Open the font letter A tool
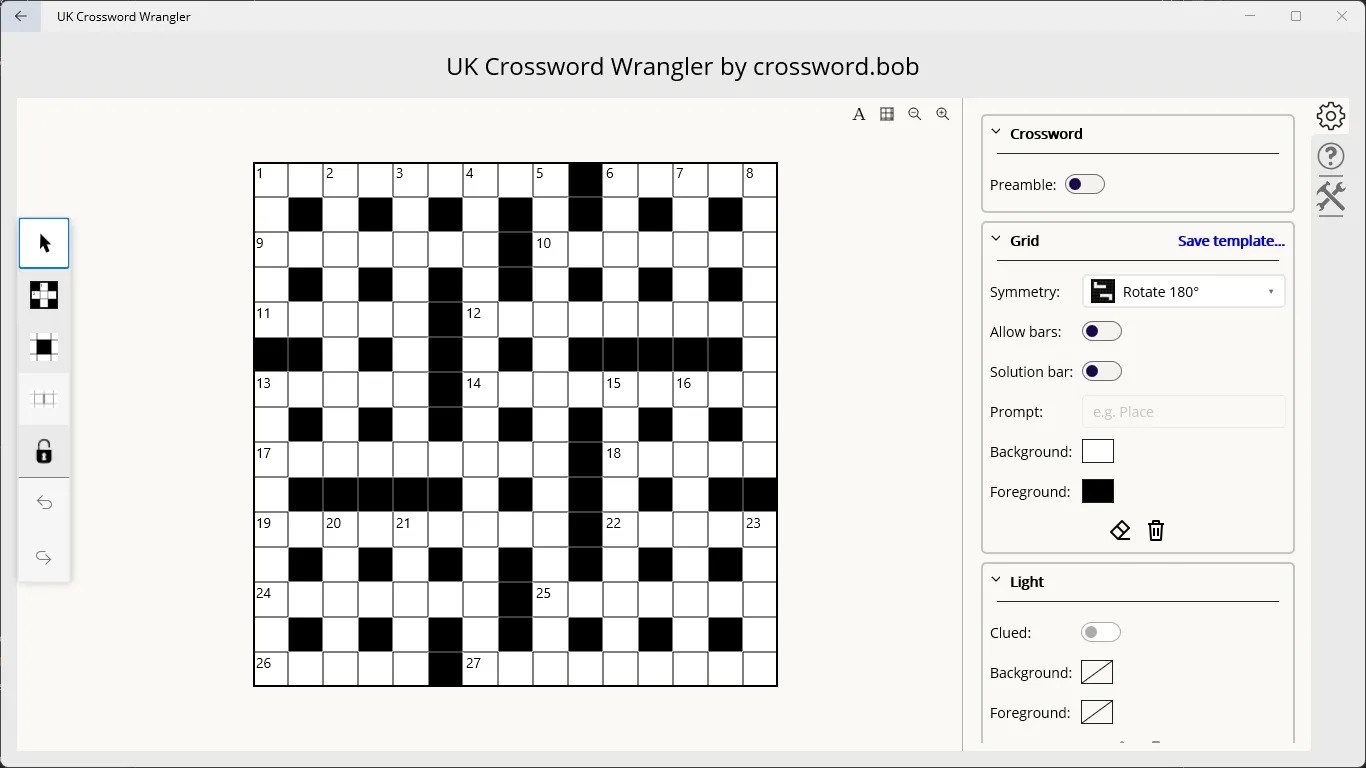Viewport: 1366px width, 768px height. [859, 114]
